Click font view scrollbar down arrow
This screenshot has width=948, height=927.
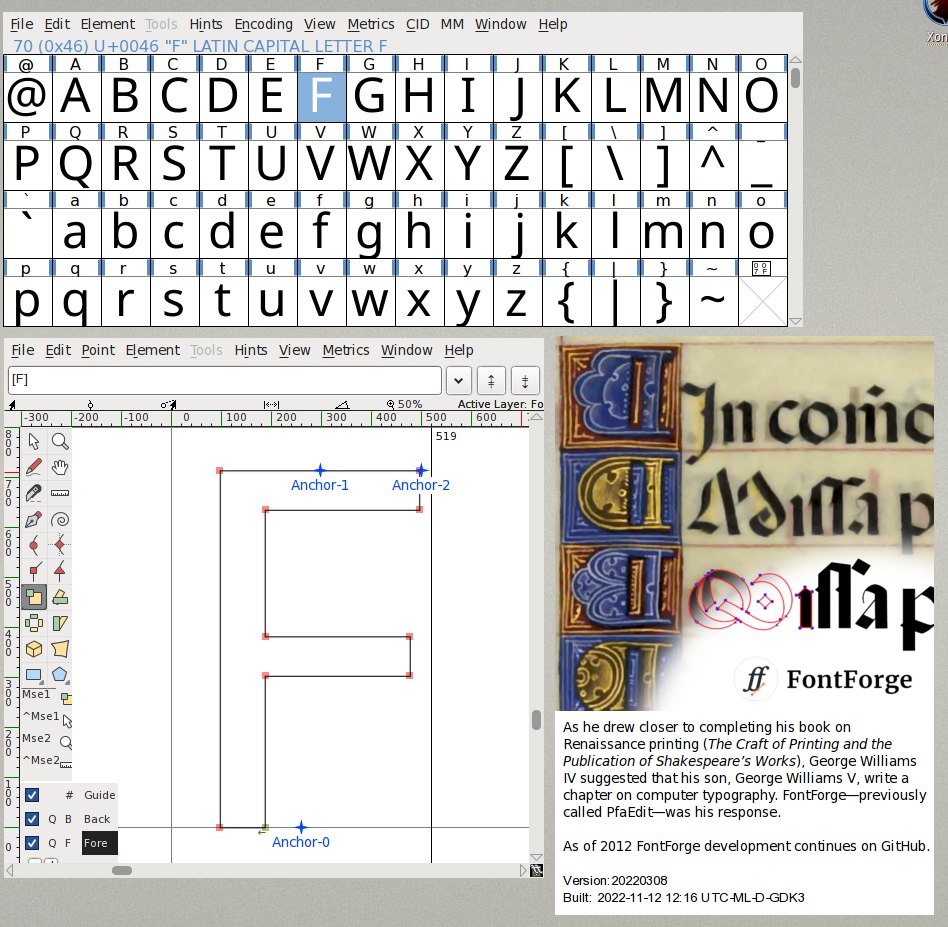point(796,321)
